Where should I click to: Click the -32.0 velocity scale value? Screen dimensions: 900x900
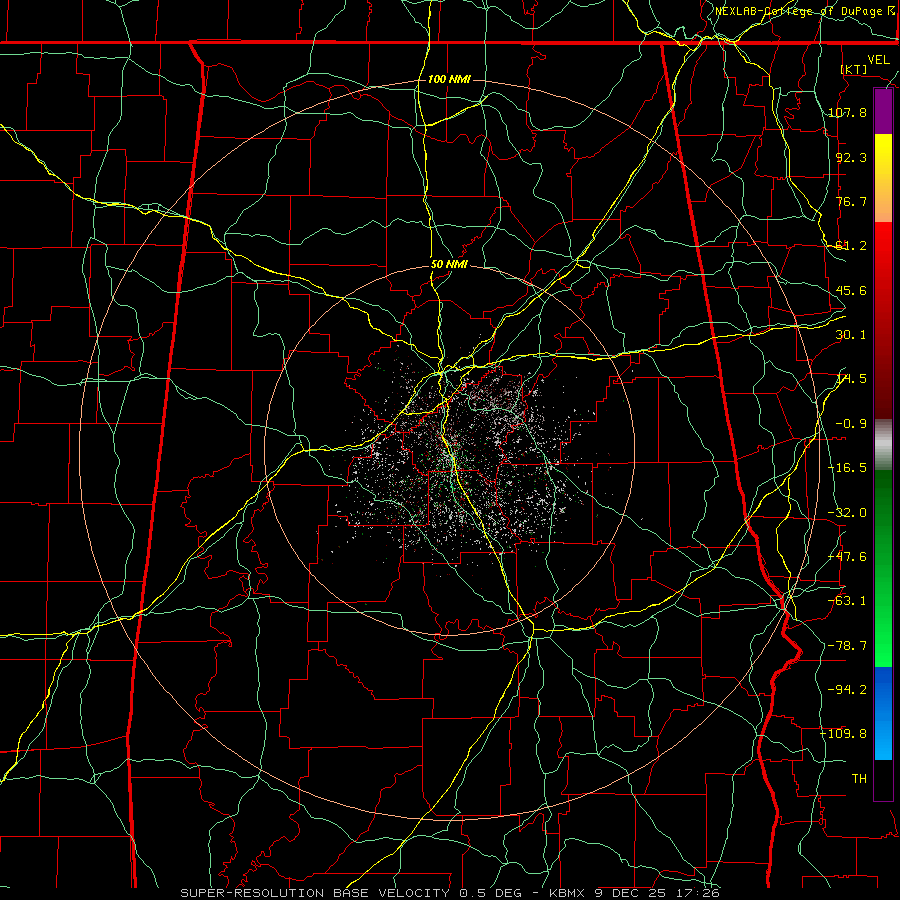point(847,513)
